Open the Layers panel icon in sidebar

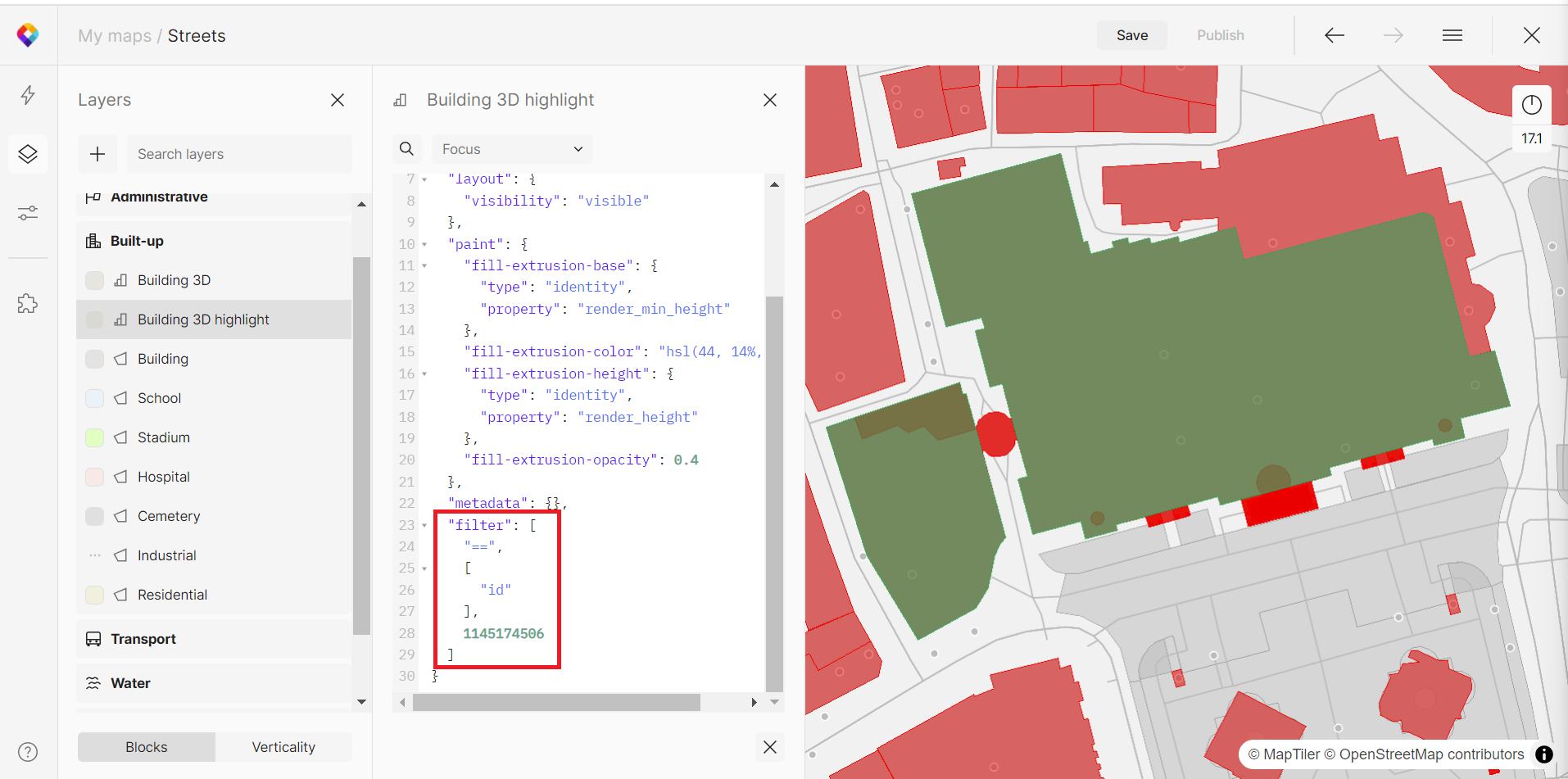28,154
